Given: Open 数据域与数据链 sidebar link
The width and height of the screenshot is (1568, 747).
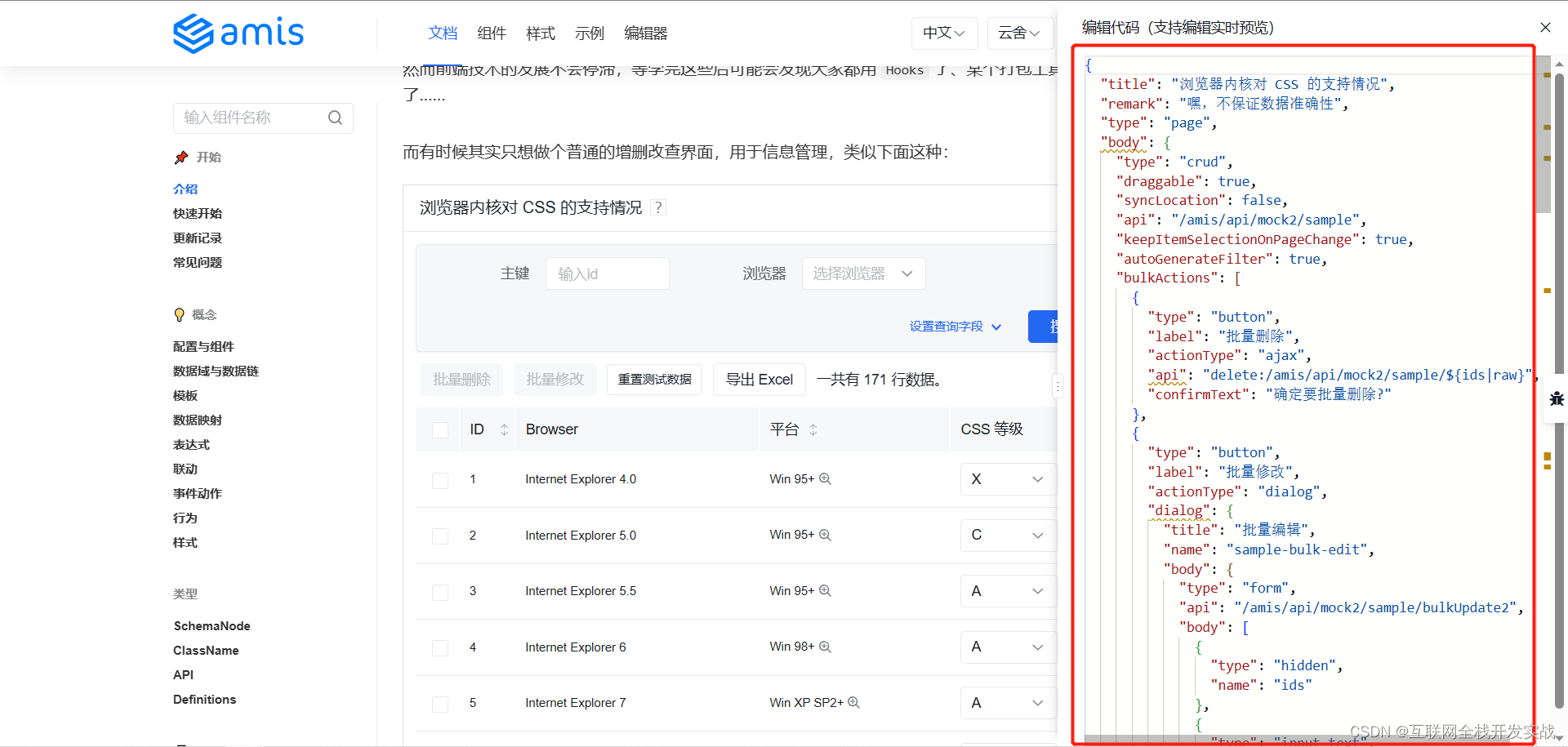Looking at the screenshot, I should tap(216, 371).
